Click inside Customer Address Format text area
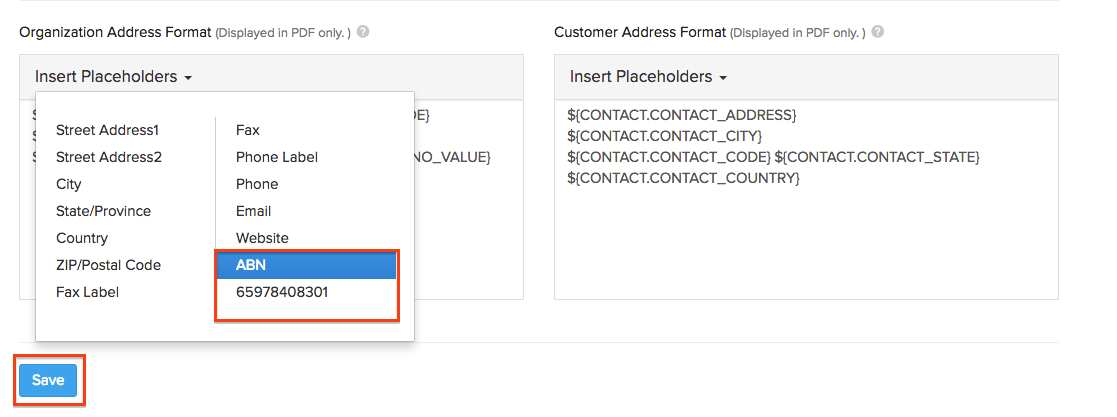The image size is (1117, 417). pos(805,240)
